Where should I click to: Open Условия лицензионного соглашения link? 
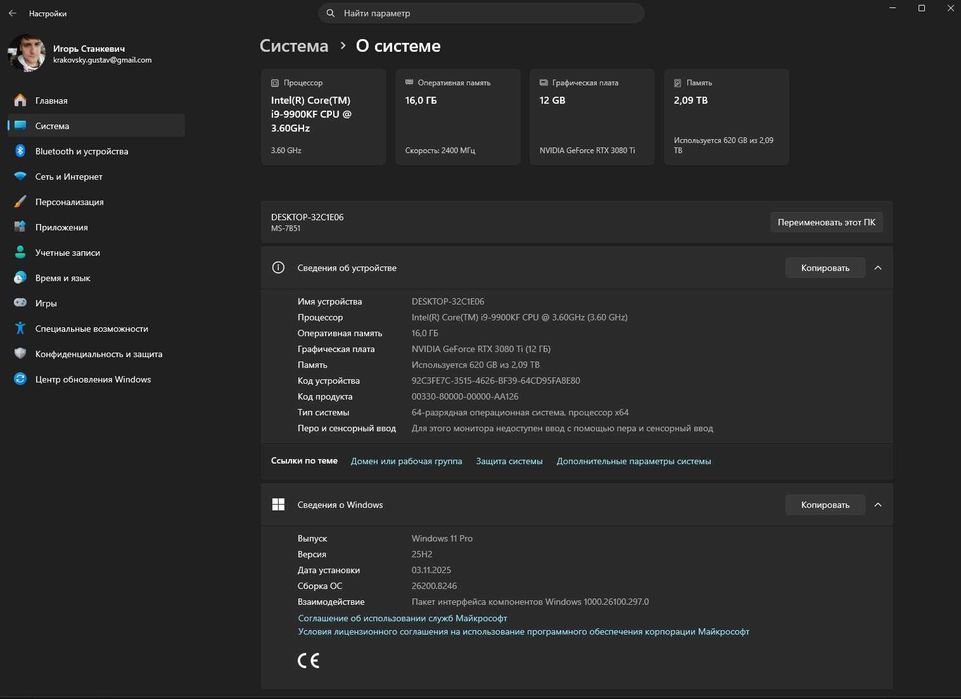tap(523, 632)
